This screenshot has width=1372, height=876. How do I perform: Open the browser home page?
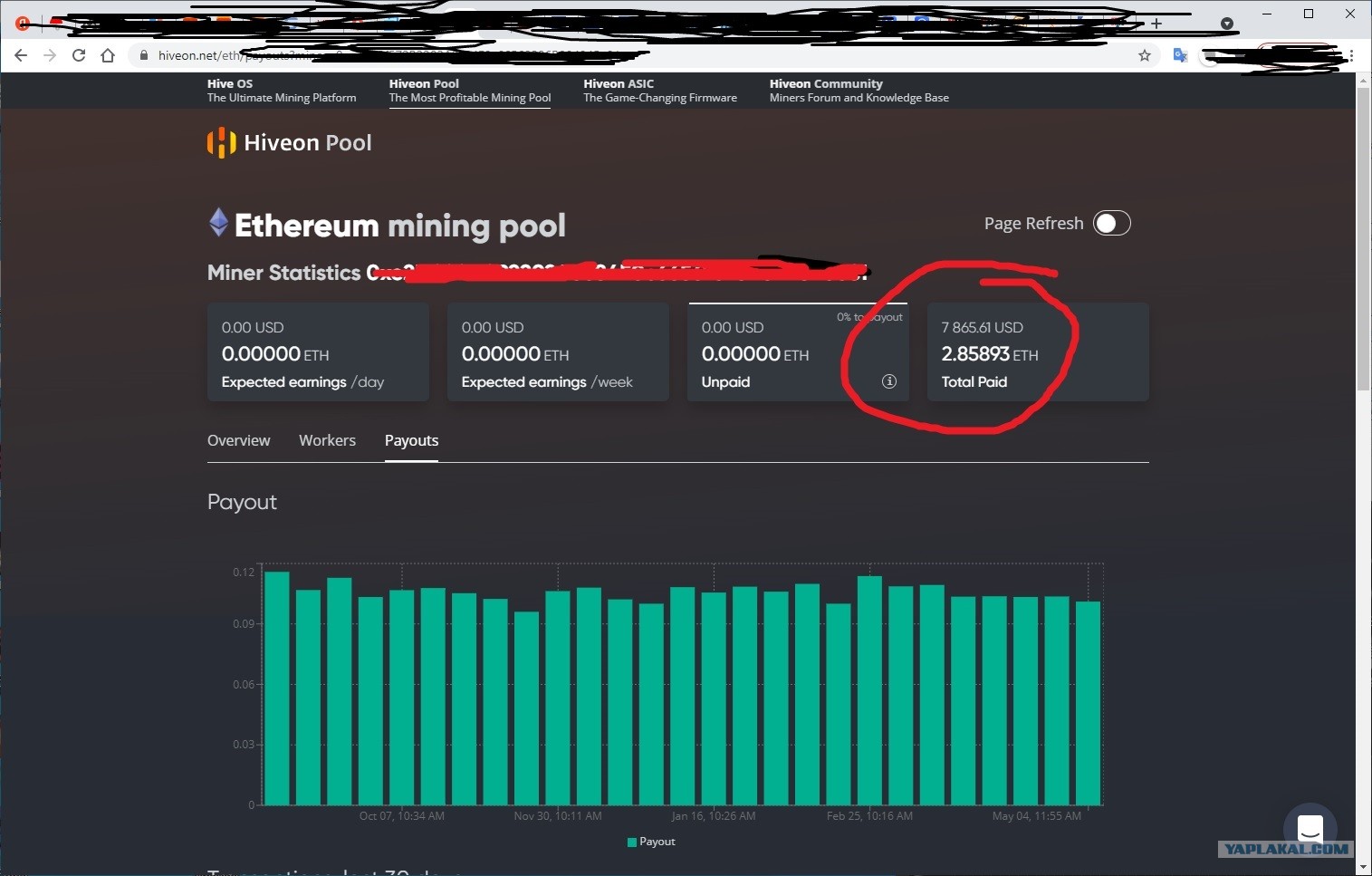pyautogui.click(x=108, y=55)
